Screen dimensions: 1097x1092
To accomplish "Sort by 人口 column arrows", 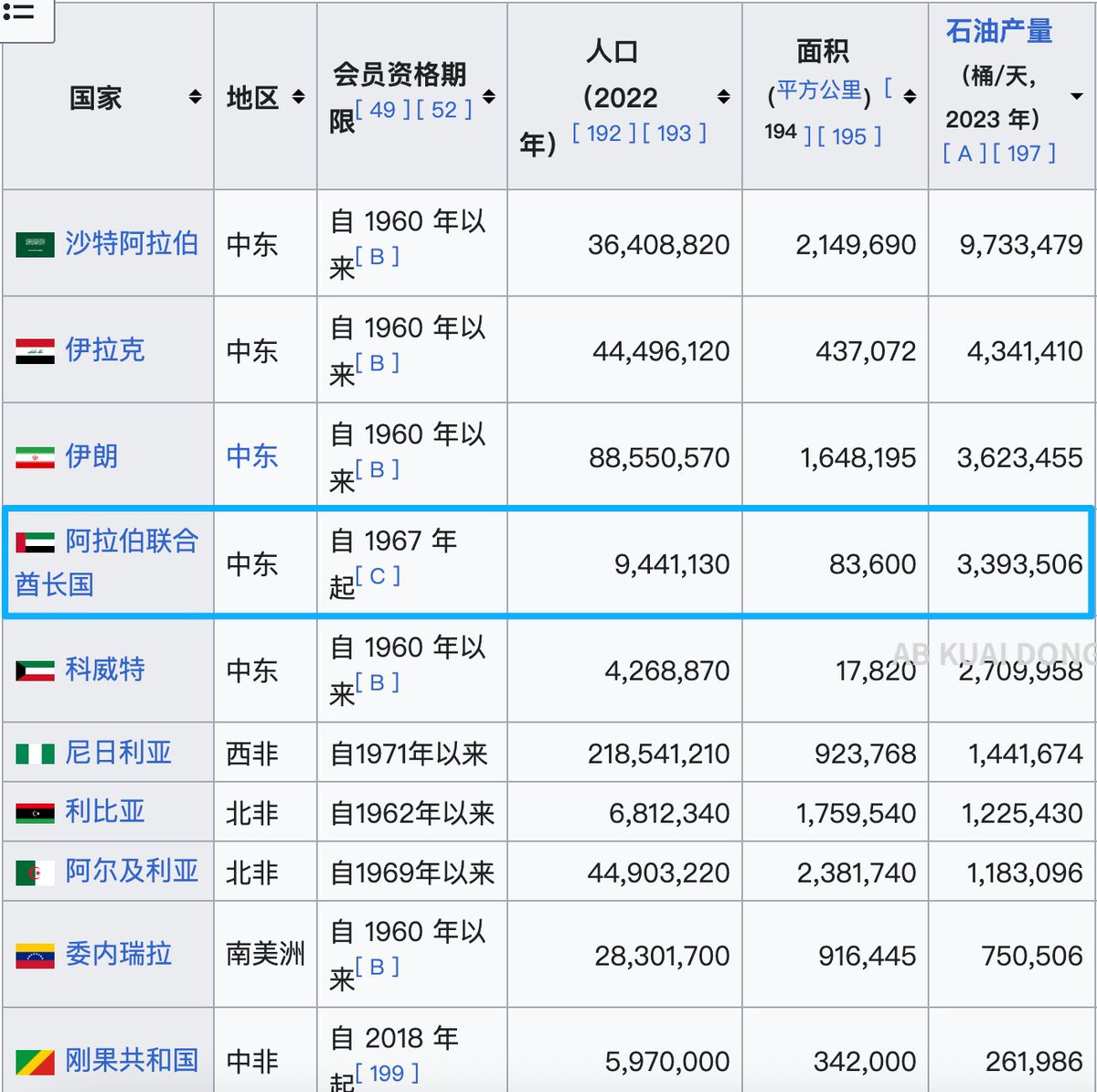I will pos(724,97).
